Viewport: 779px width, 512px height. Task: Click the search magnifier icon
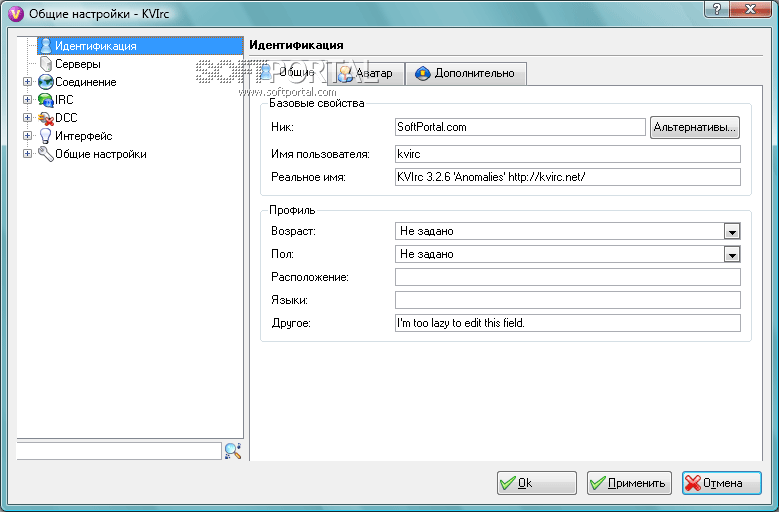pyautogui.click(x=233, y=450)
